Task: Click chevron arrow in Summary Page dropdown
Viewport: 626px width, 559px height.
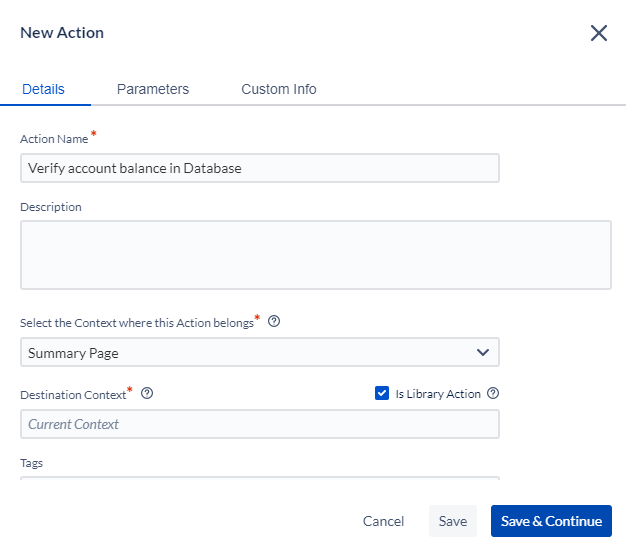Action: point(483,352)
